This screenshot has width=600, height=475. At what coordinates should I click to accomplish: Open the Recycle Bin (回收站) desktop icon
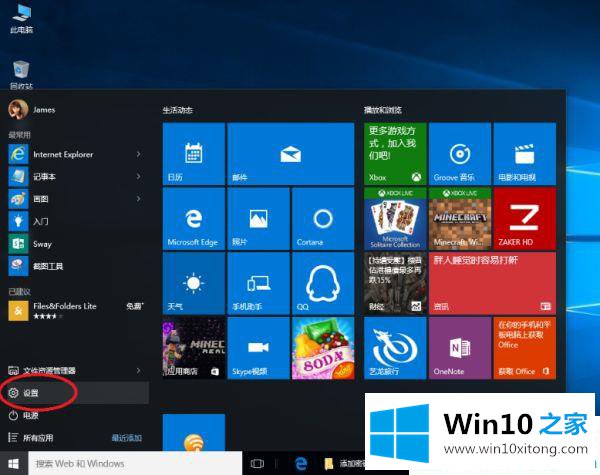pos(21,75)
